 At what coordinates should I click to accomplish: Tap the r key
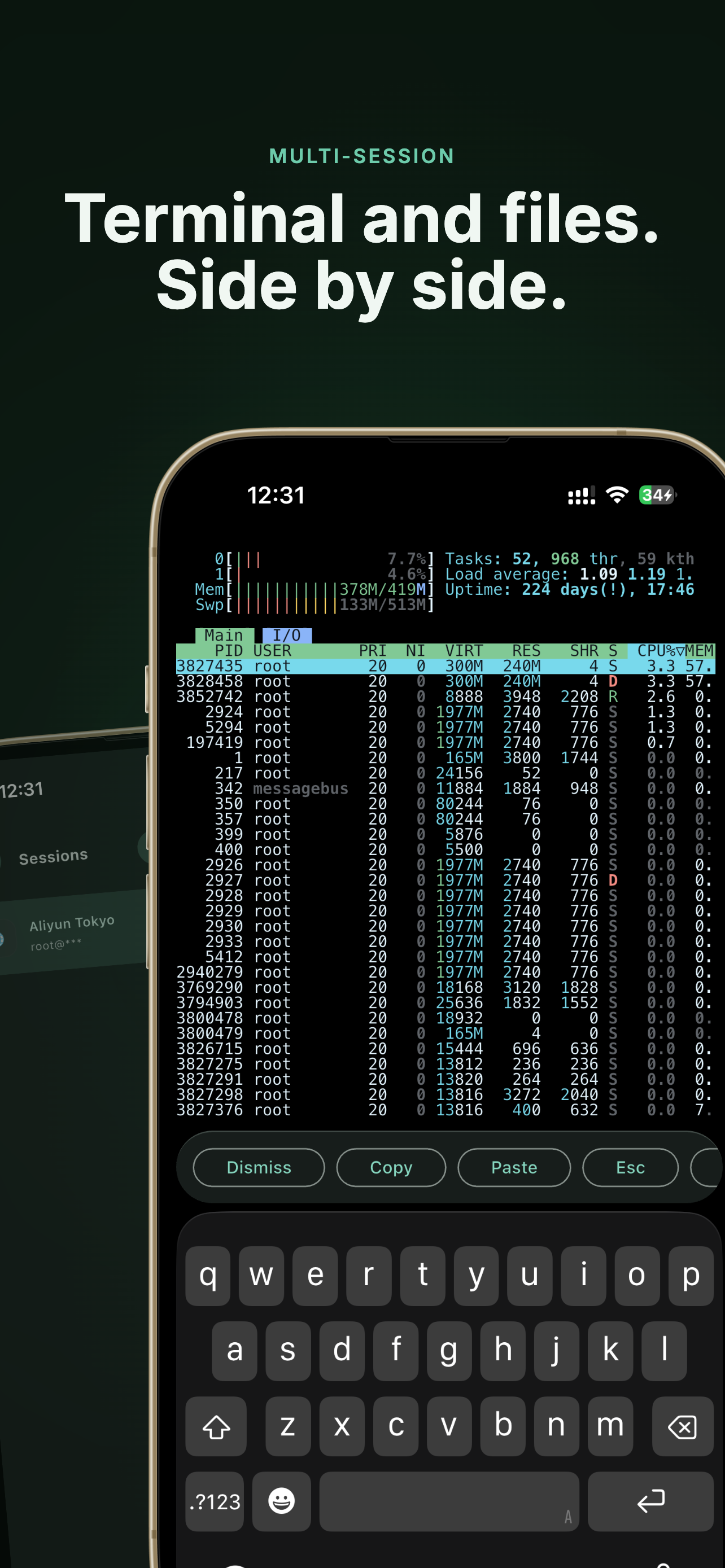point(369,1276)
